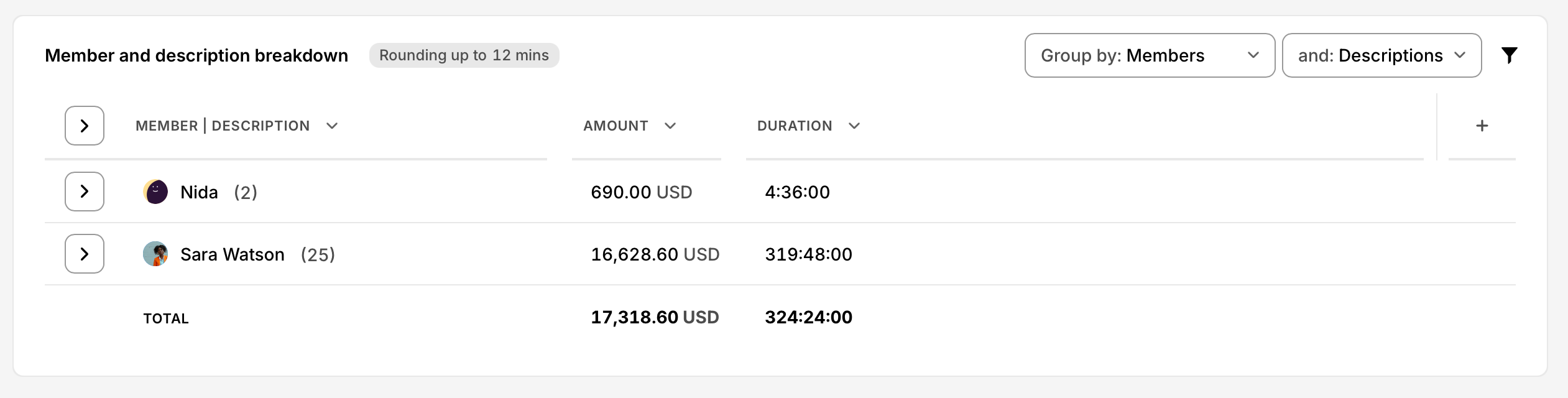Click the Duration column sort chevron
Viewport: 1568px width, 398px height.
854,126
